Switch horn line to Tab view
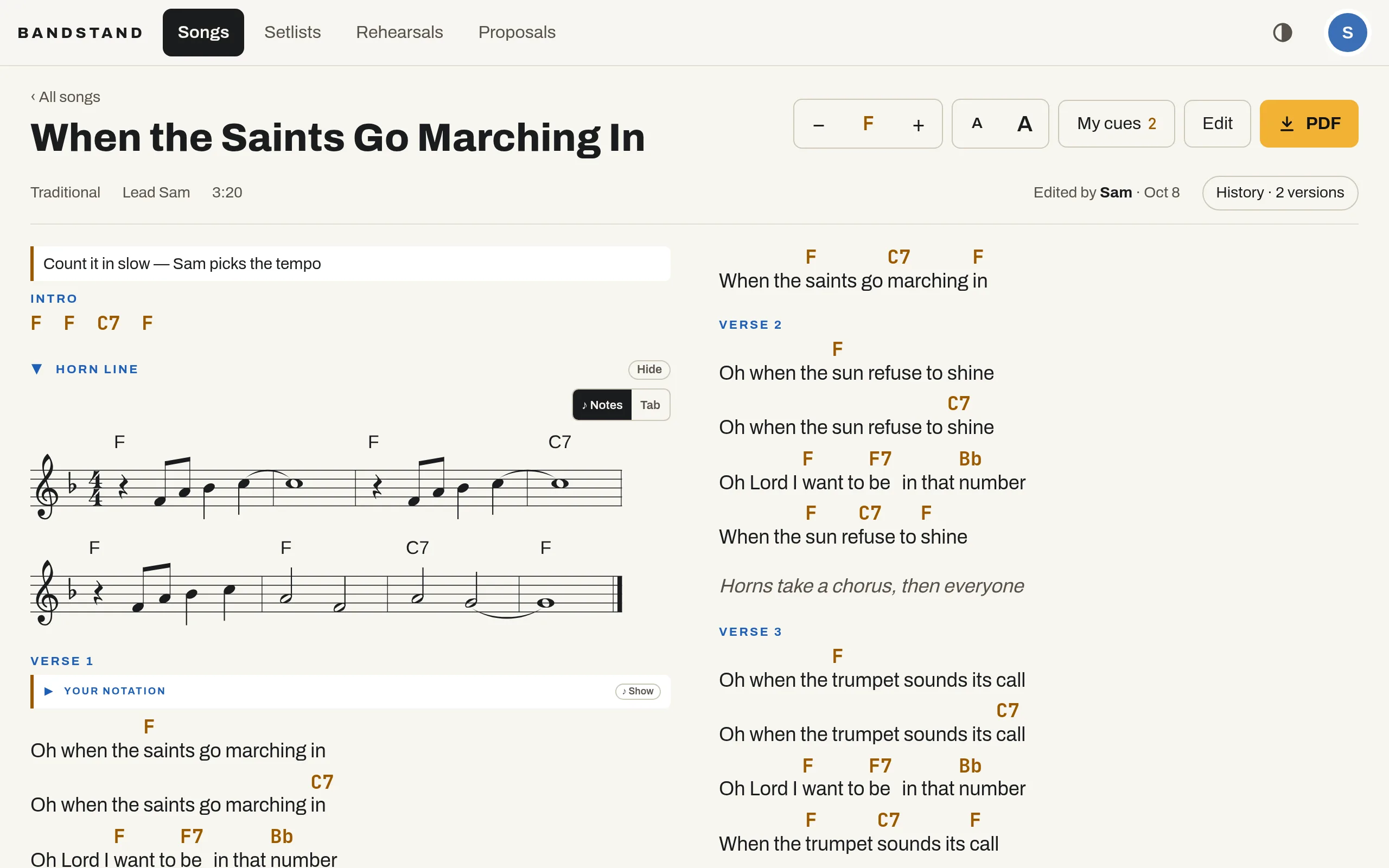This screenshot has width=1389, height=868. point(649,405)
